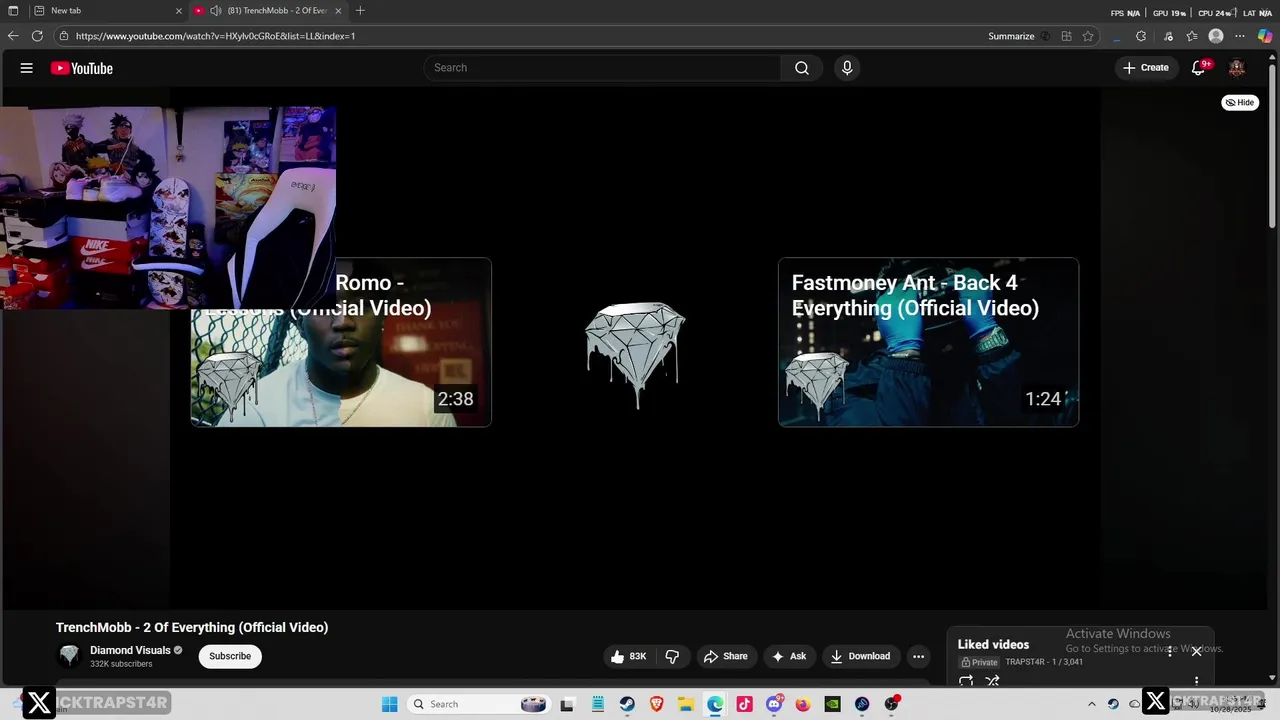Open the Romo official video end card
The image size is (1280, 720).
point(341,342)
